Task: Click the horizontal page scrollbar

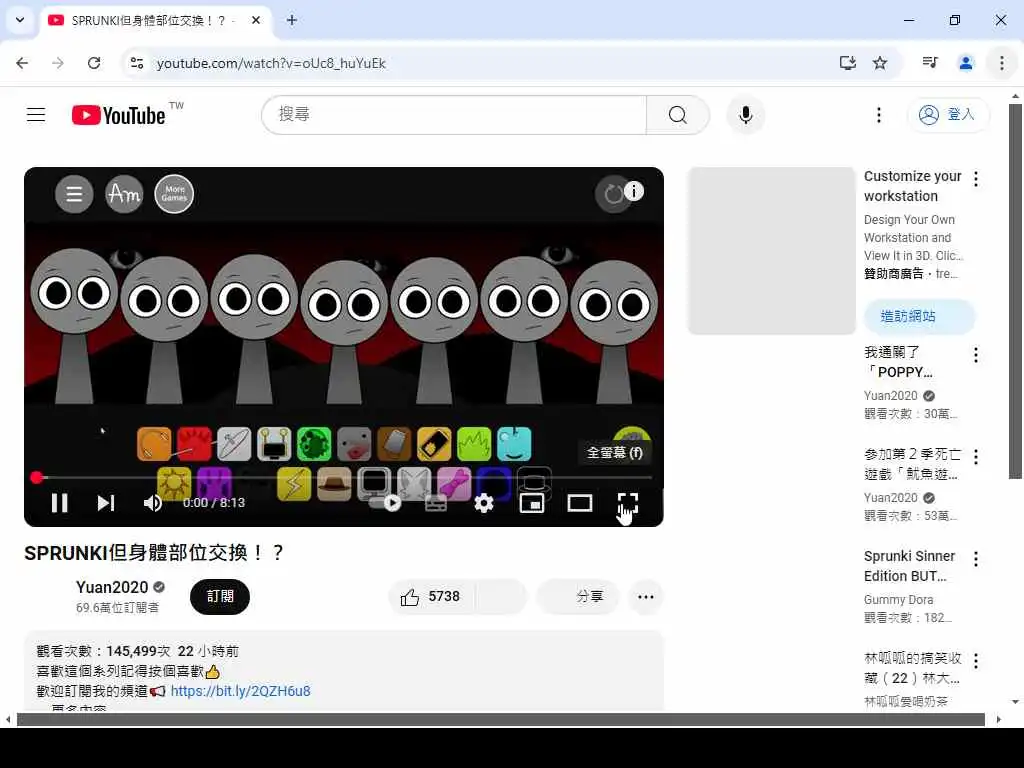Action: (500, 720)
